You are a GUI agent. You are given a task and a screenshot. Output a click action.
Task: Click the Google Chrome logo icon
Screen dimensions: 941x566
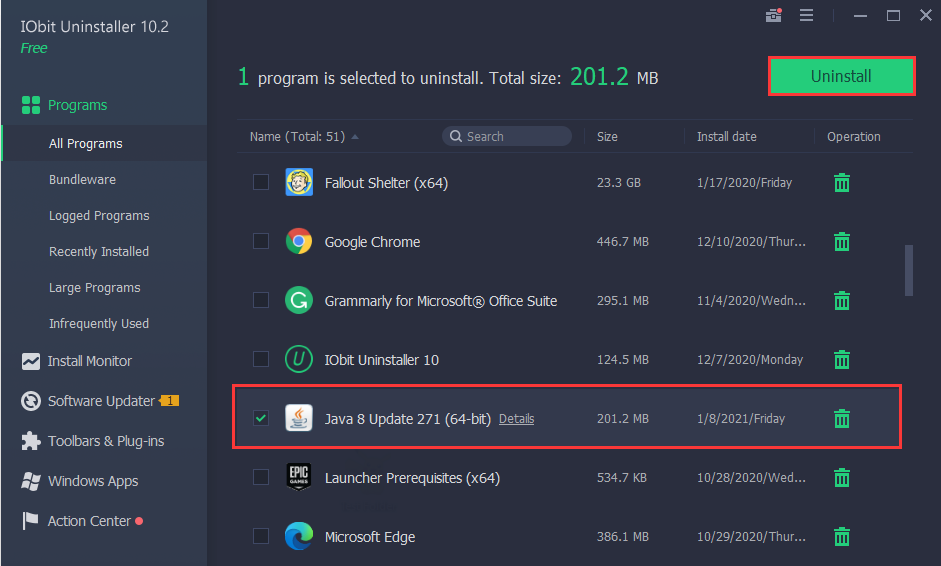(x=299, y=241)
